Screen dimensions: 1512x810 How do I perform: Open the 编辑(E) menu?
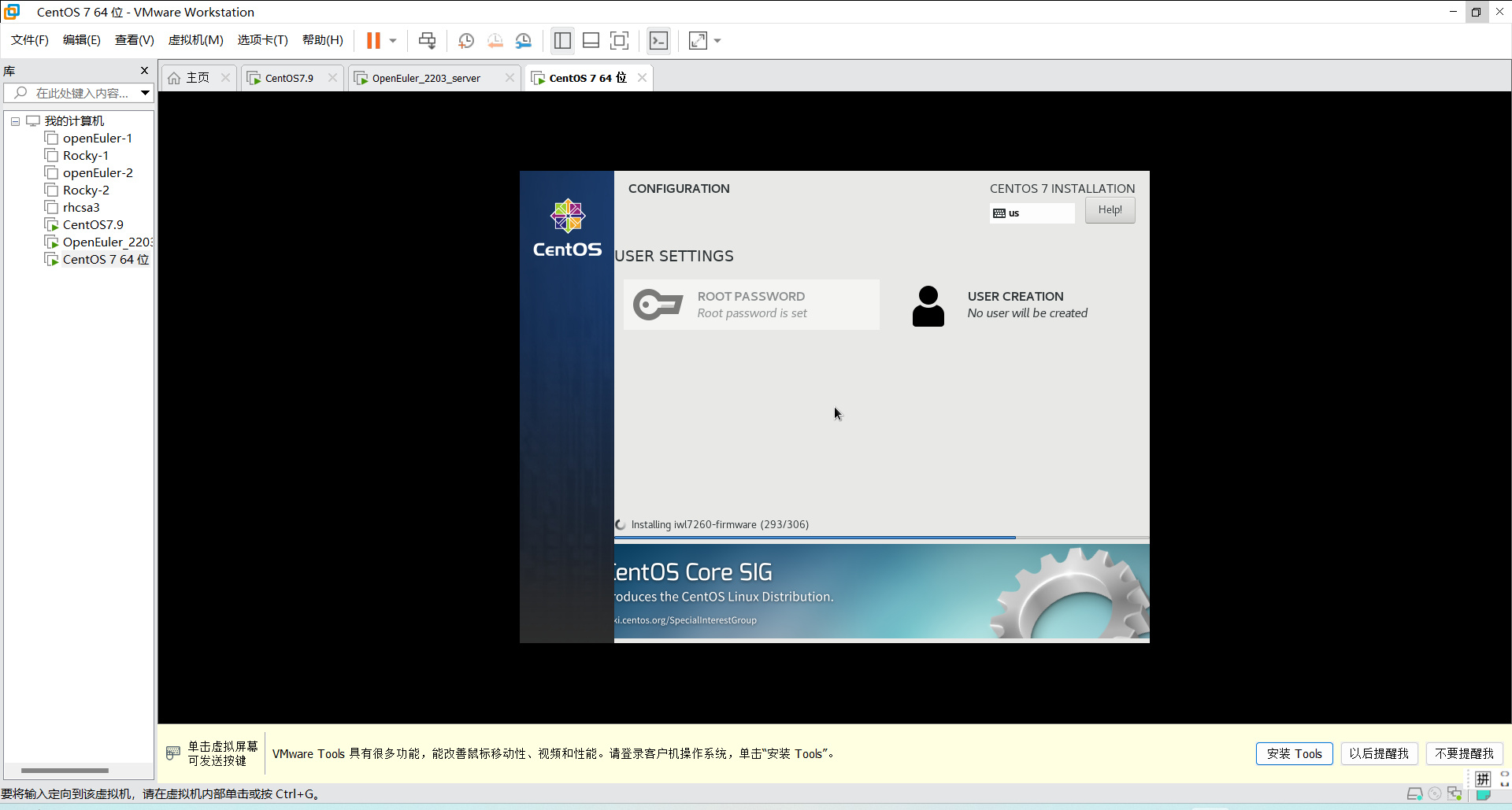(x=82, y=40)
